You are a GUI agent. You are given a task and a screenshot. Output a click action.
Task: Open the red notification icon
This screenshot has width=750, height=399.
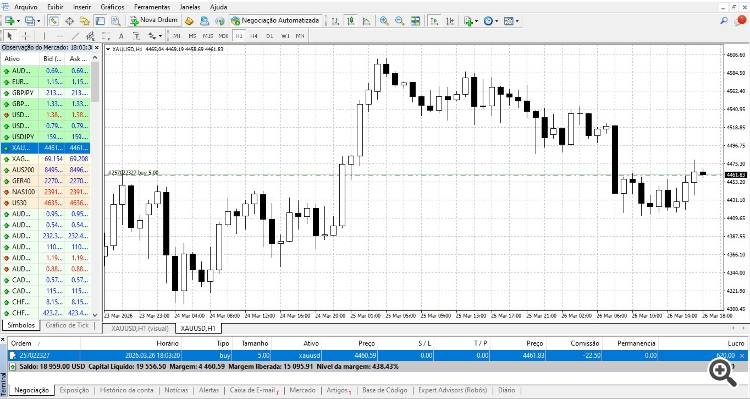(x=740, y=21)
